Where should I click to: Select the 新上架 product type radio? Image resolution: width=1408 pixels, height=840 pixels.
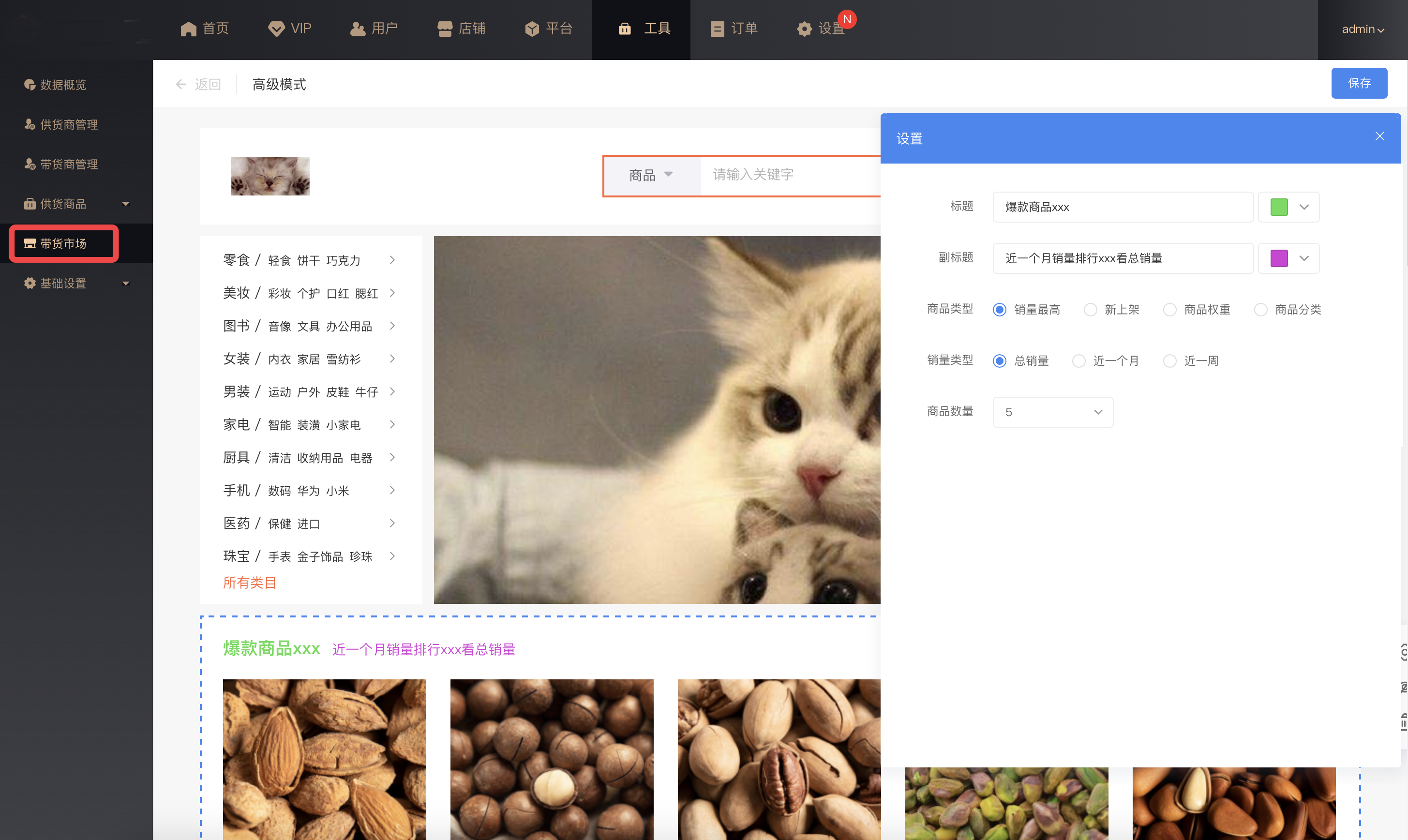coord(1090,310)
